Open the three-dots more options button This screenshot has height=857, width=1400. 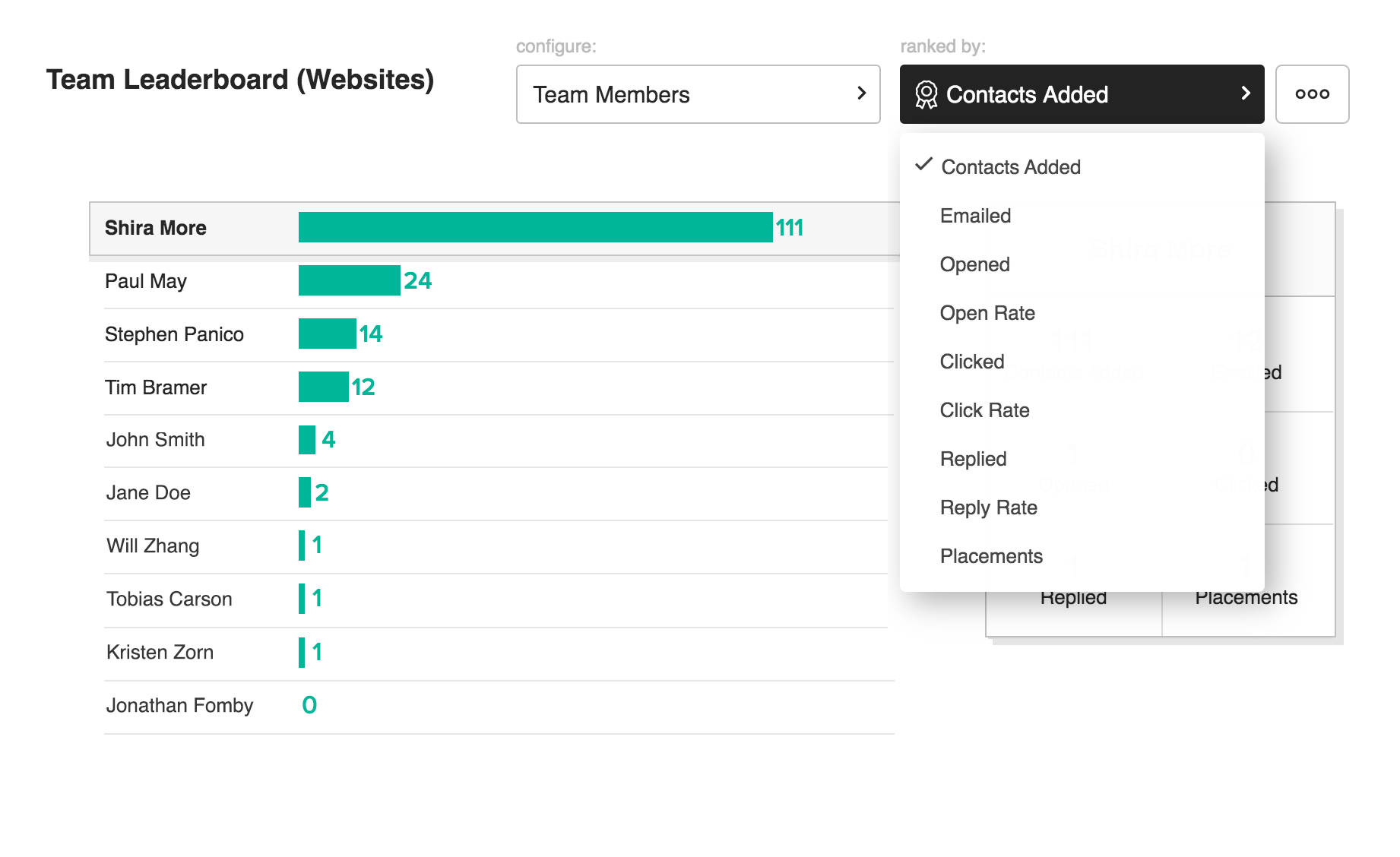click(1312, 94)
